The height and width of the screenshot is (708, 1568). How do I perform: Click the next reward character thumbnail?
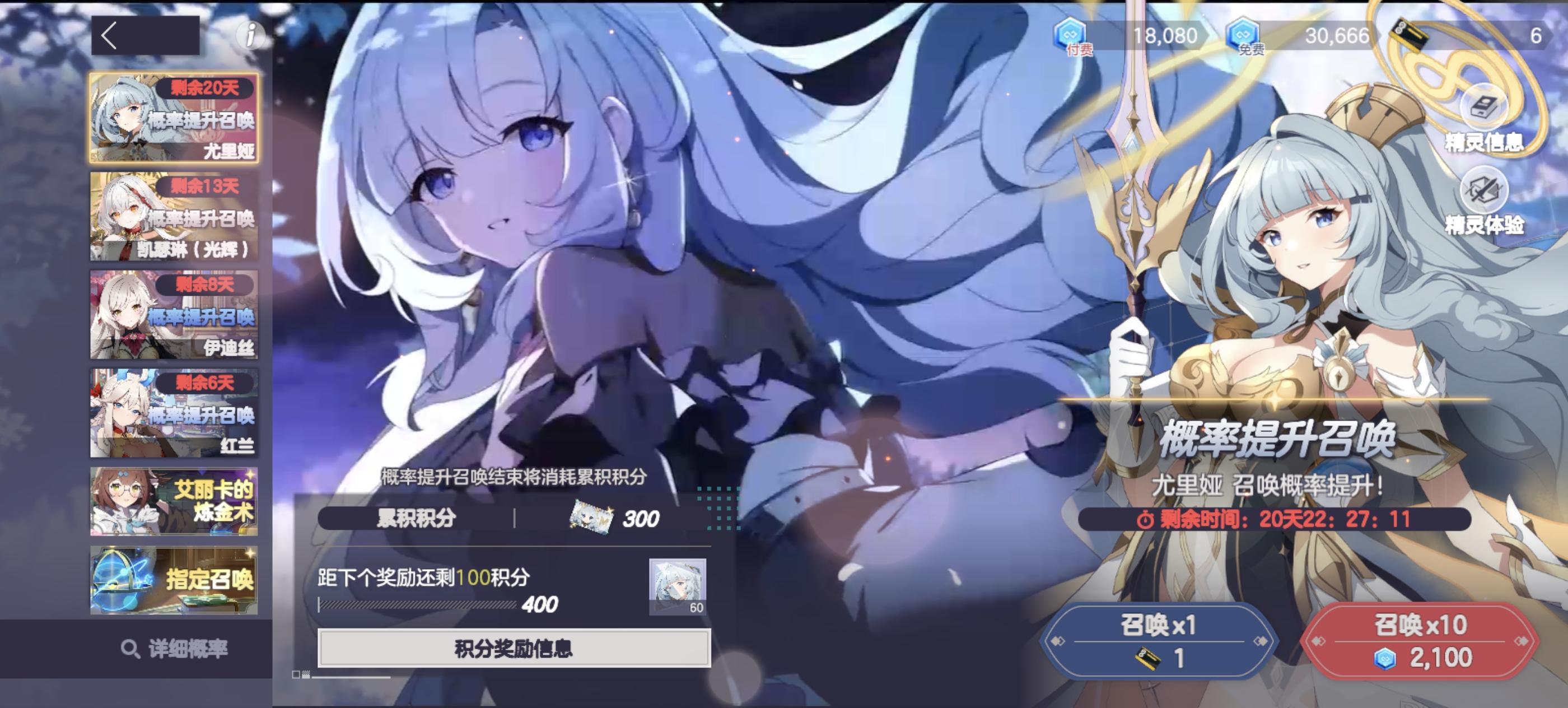[x=677, y=586]
